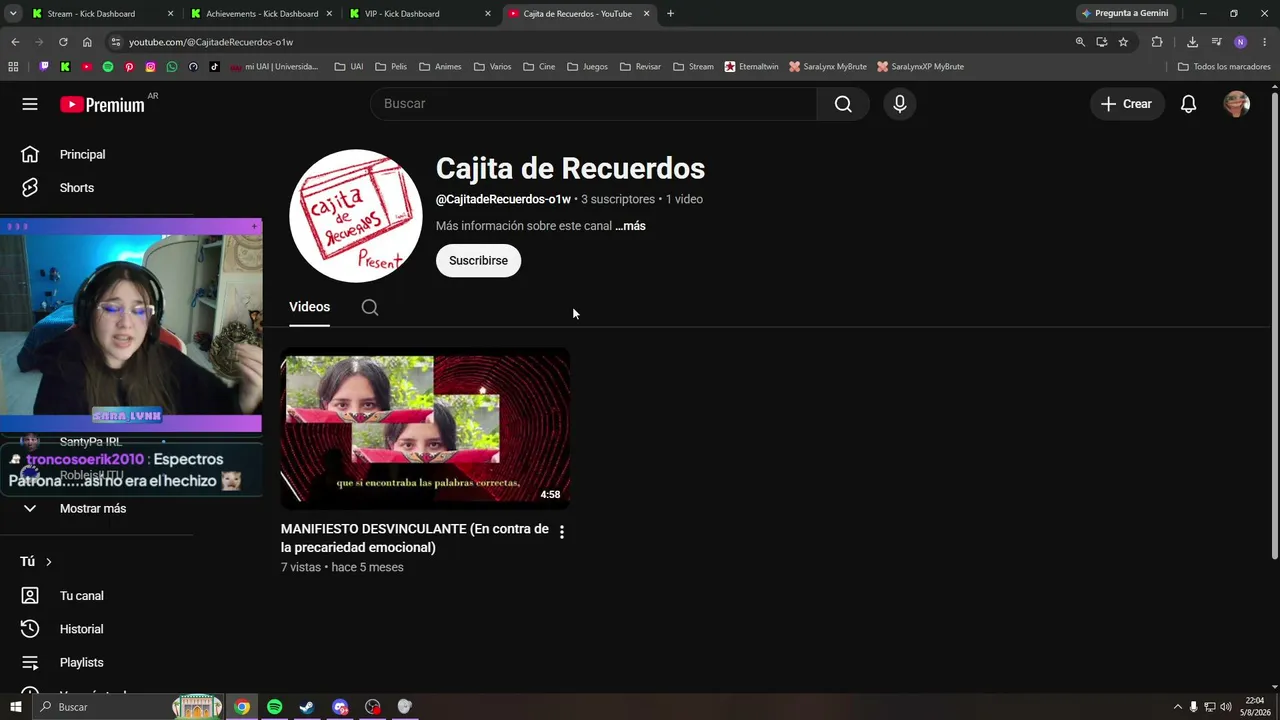Click the address bar URL
The image size is (1280, 720).
click(x=211, y=42)
